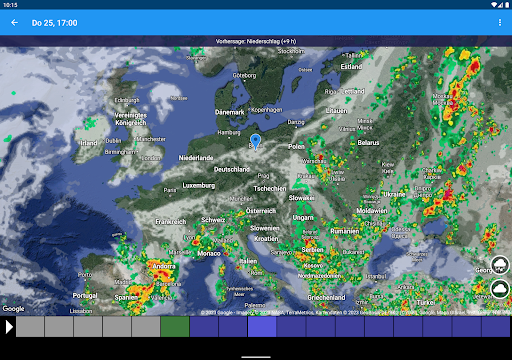Select the green current-time frame in the timeline
The width and height of the screenshot is (512, 360).
(175, 327)
